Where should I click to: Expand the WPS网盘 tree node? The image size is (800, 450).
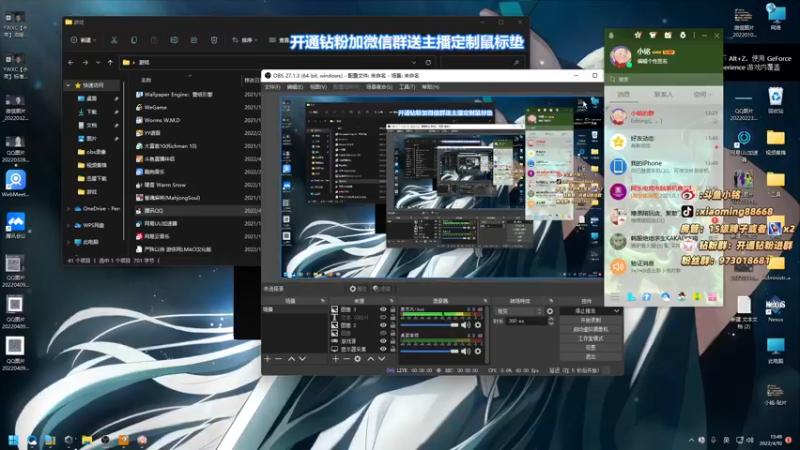point(68,225)
